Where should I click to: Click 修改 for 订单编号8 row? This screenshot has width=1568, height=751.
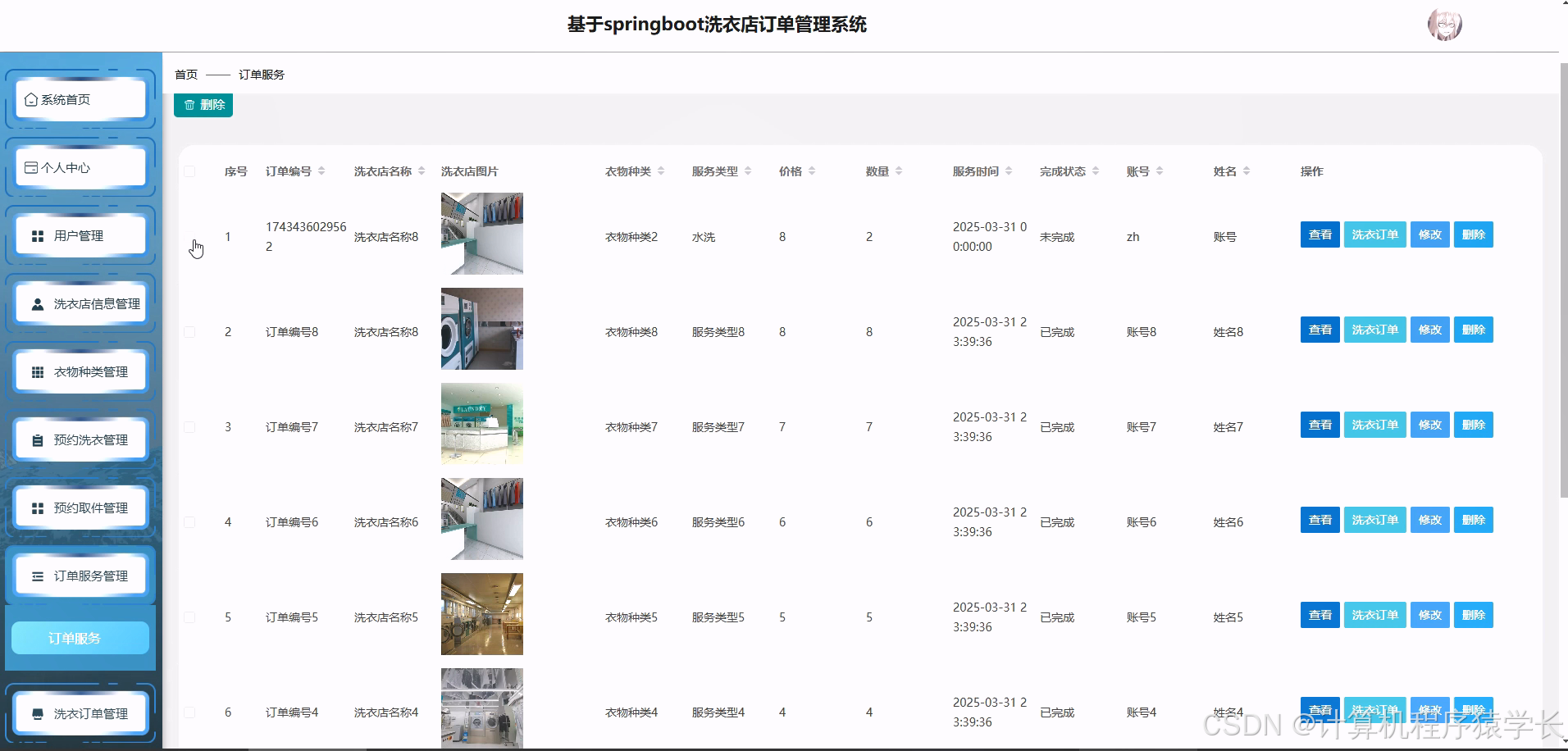click(1429, 330)
